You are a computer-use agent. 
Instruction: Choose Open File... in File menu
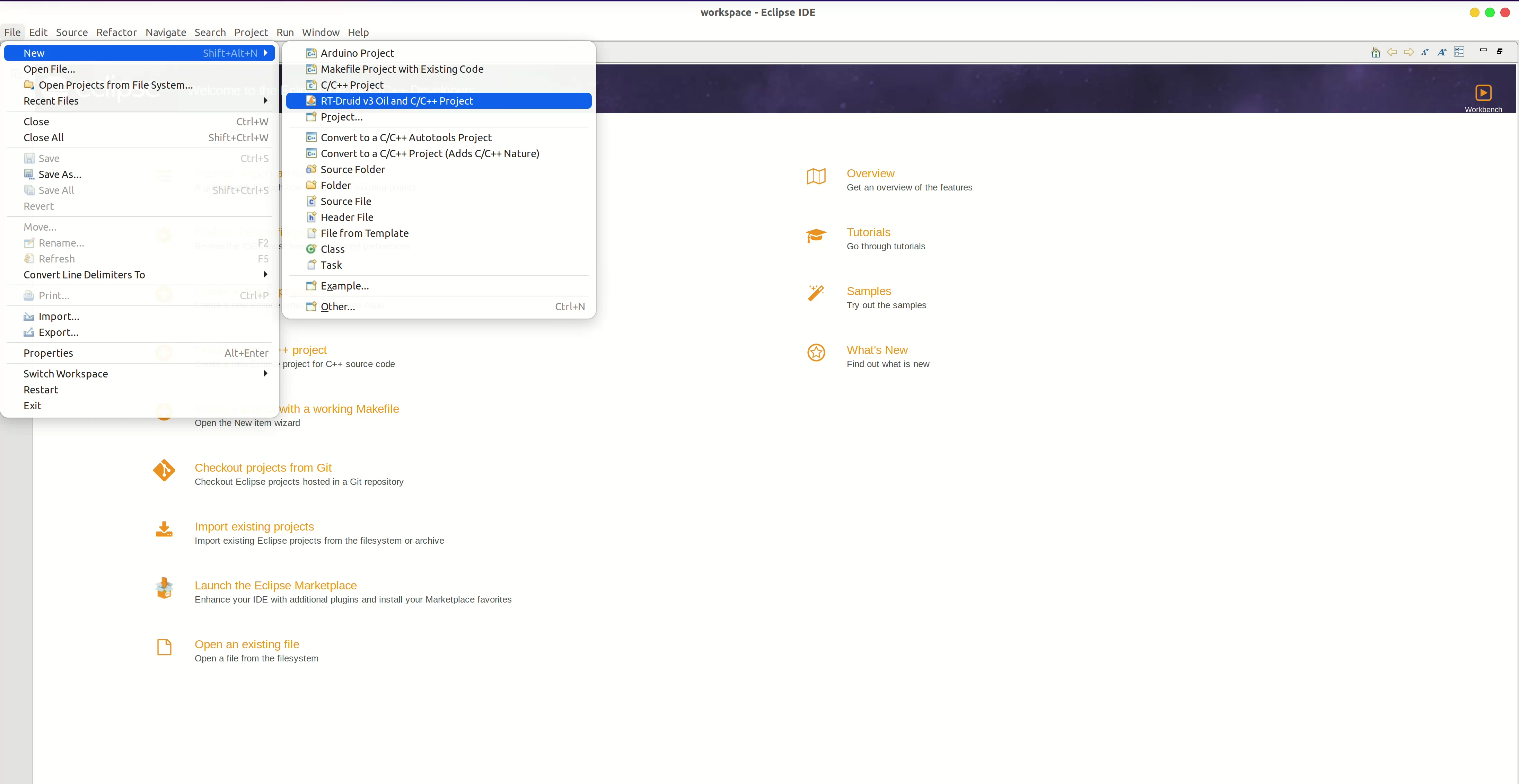tap(140, 69)
